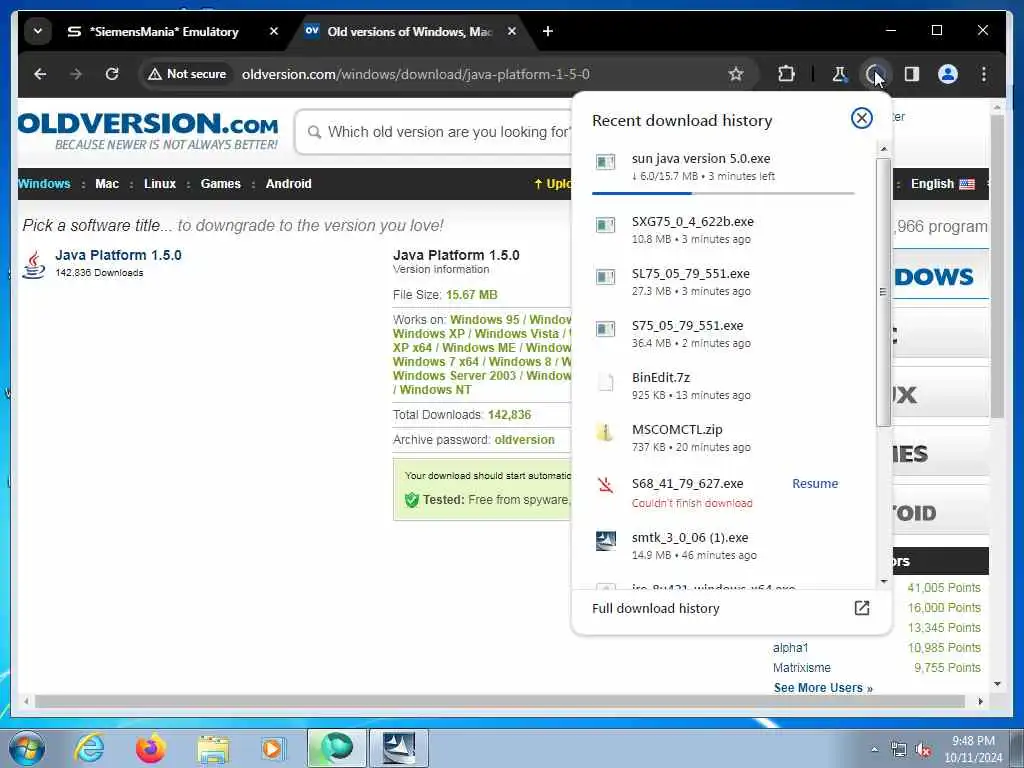Image resolution: width=1024 pixels, height=768 pixels.
Task: Click the BinEdit.7z file icon
Action: (x=606, y=381)
